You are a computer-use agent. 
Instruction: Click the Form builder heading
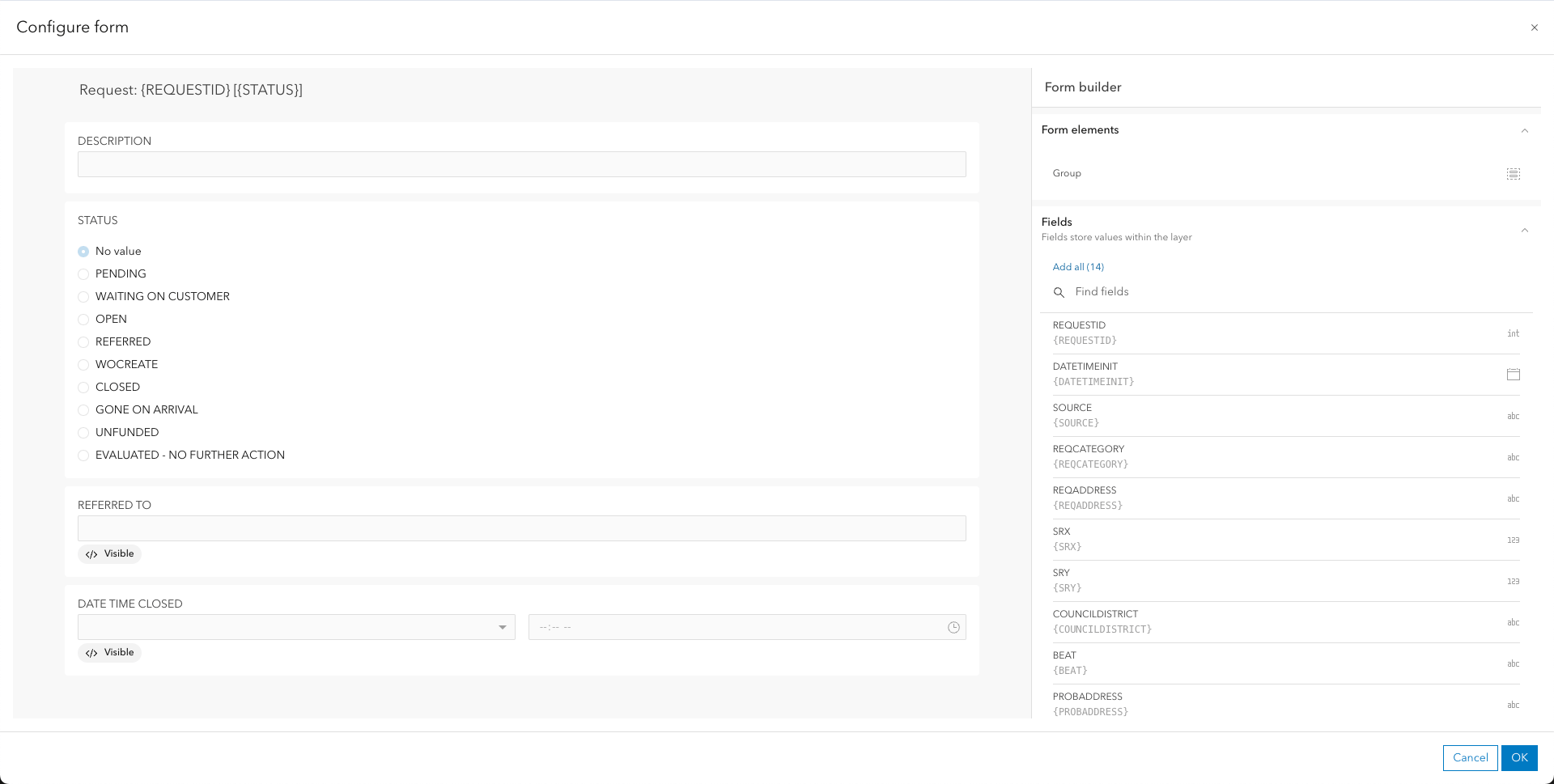pyautogui.click(x=1082, y=87)
